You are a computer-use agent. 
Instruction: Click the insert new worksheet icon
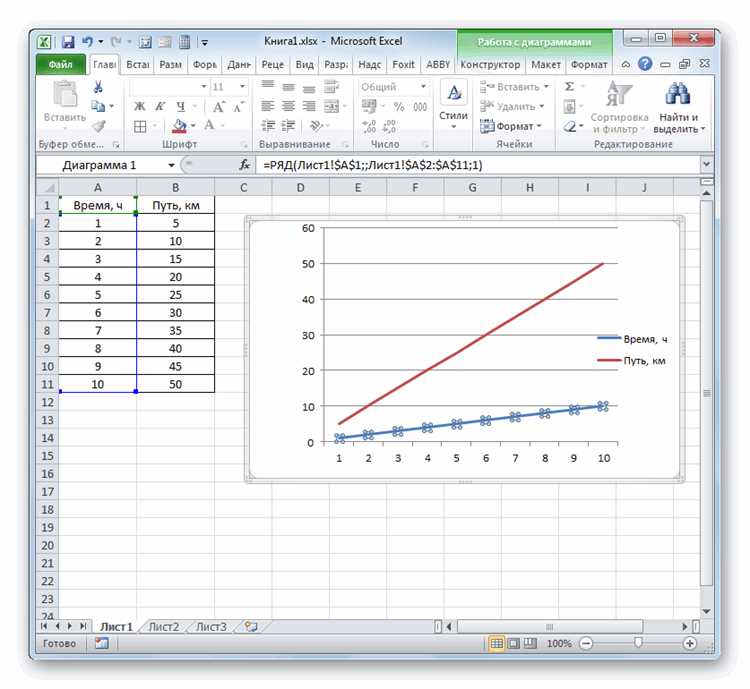tap(251, 626)
